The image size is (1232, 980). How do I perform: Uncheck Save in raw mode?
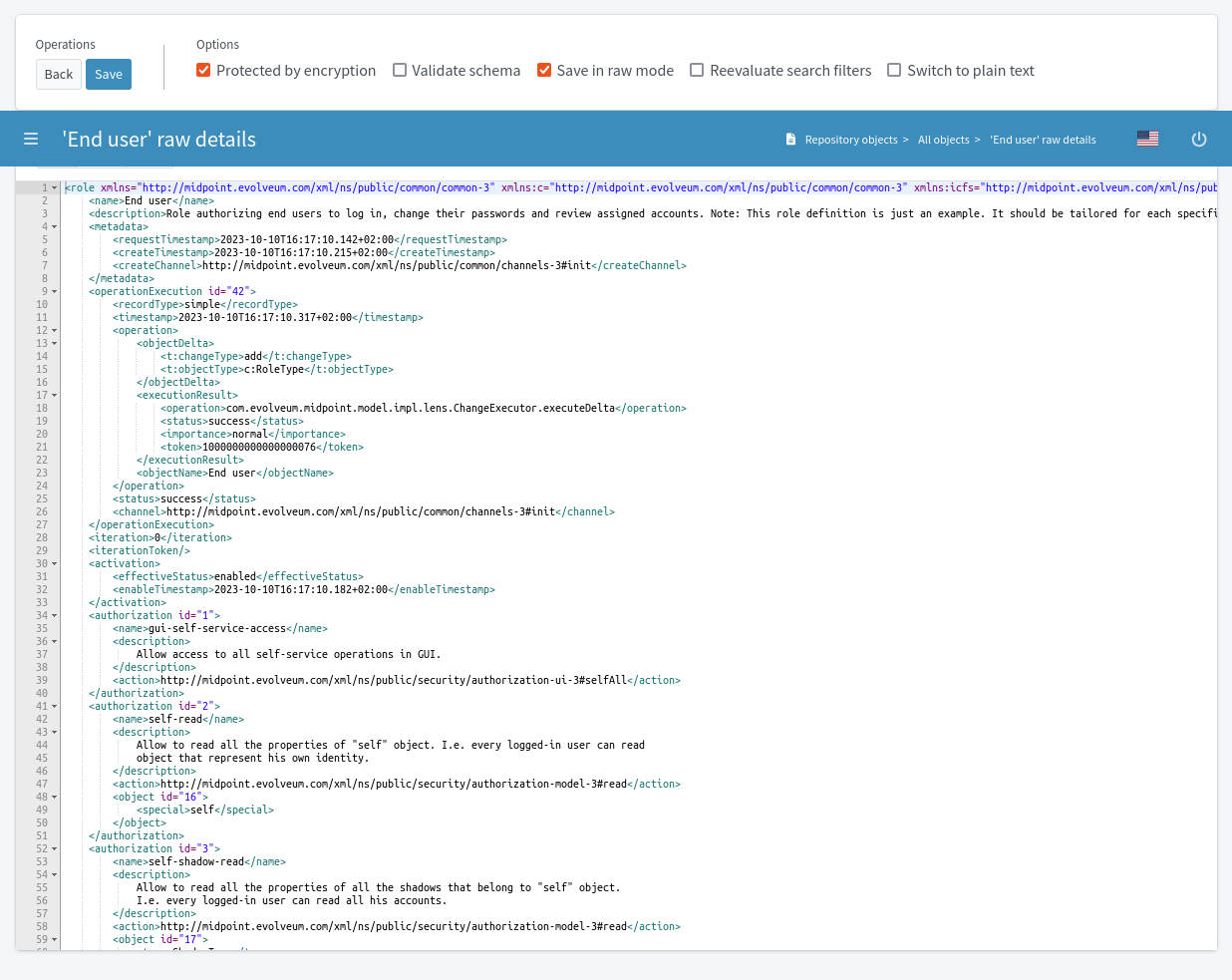pyautogui.click(x=544, y=70)
